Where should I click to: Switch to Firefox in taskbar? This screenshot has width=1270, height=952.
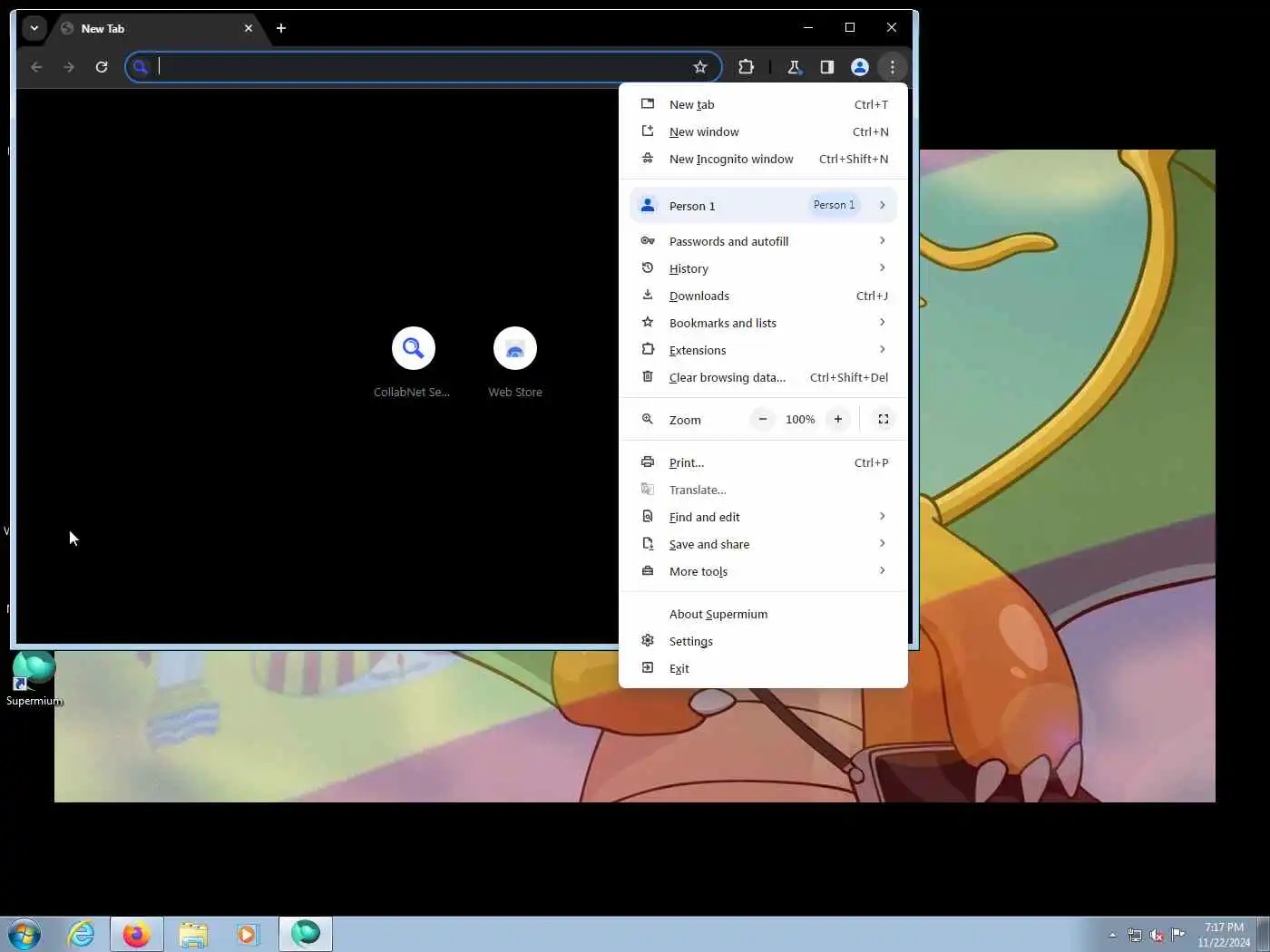tap(137, 934)
